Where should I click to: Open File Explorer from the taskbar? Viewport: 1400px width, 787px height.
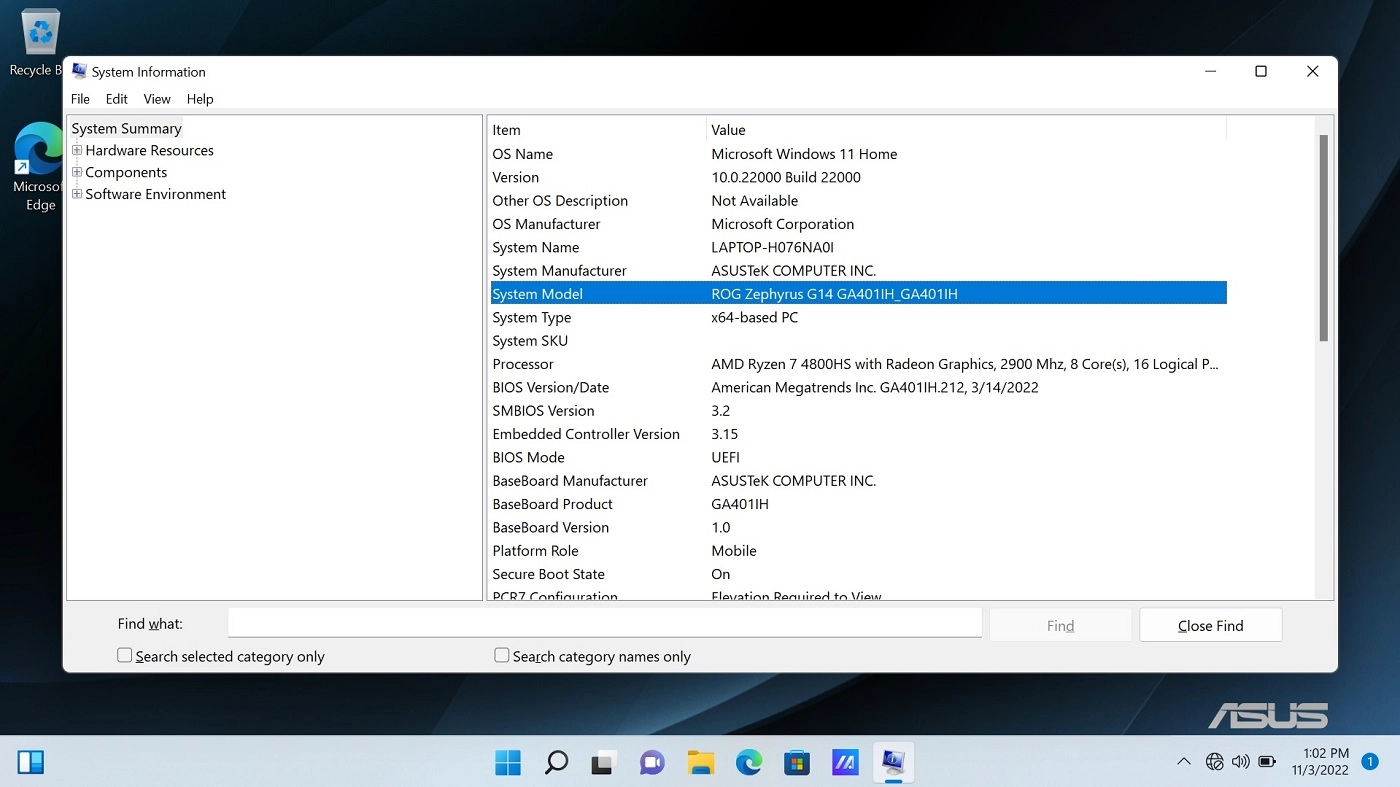tap(700, 763)
